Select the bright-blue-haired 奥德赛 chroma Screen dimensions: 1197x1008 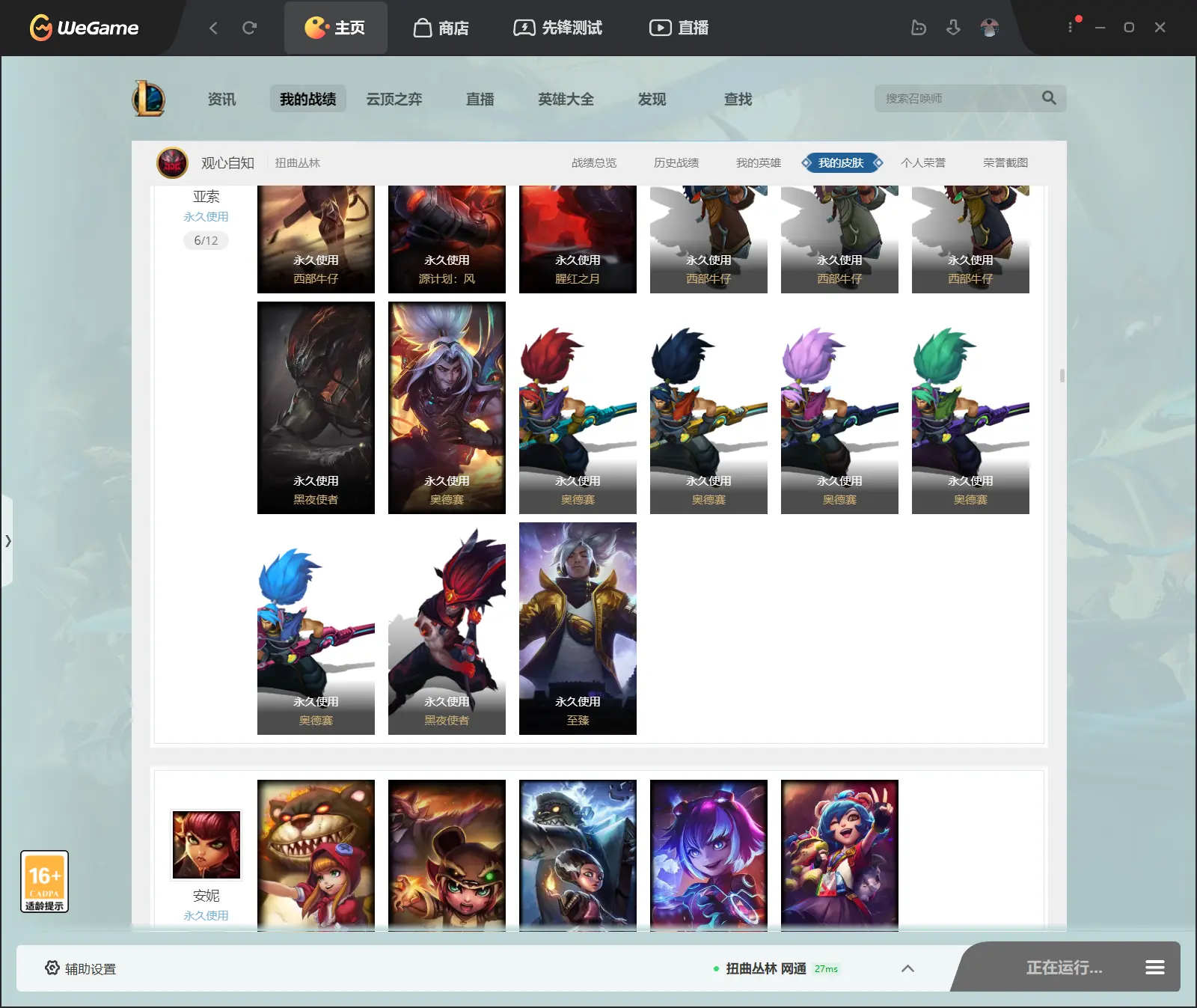[x=316, y=629]
